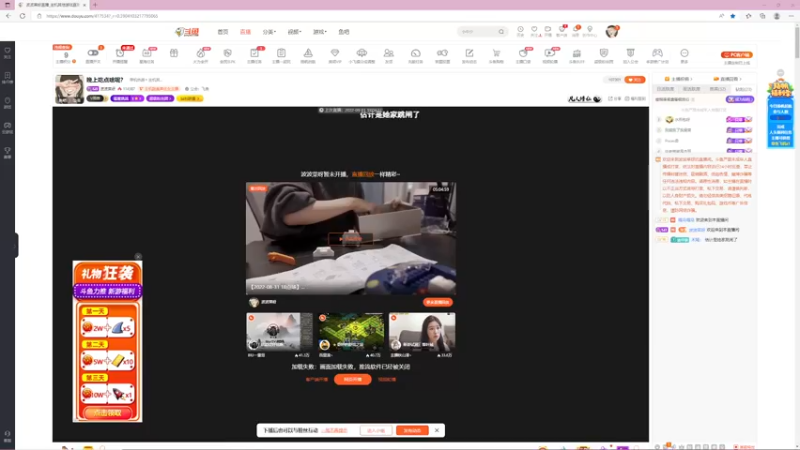Click the first purple badge under title
The width and height of the screenshot is (800, 450).
click(127, 98)
